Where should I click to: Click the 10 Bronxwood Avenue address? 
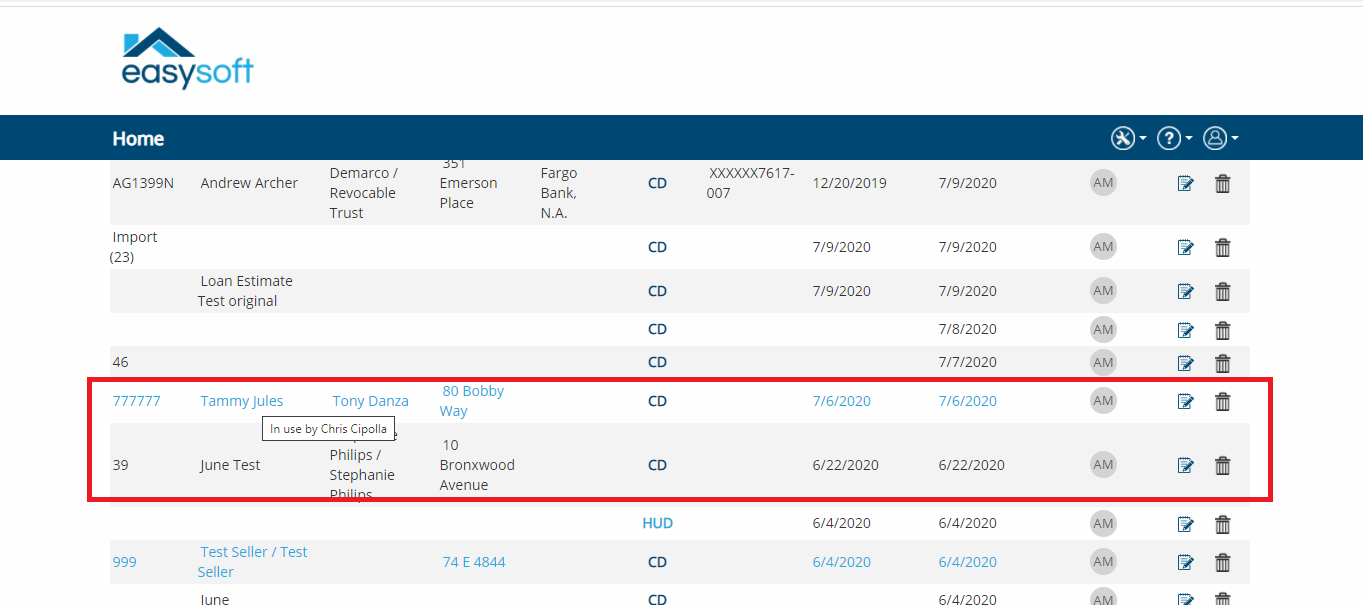click(477, 465)
